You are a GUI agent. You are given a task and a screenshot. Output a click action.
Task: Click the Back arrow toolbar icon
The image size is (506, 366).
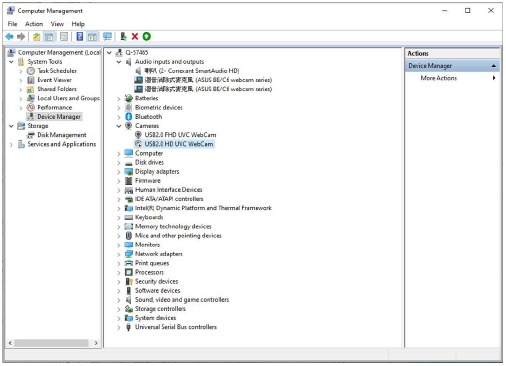point(9,36)
